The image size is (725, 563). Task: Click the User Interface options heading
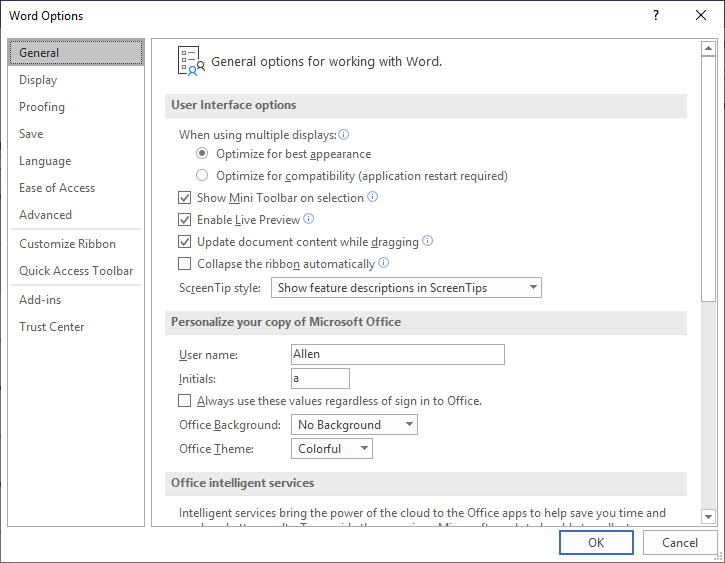233,105
